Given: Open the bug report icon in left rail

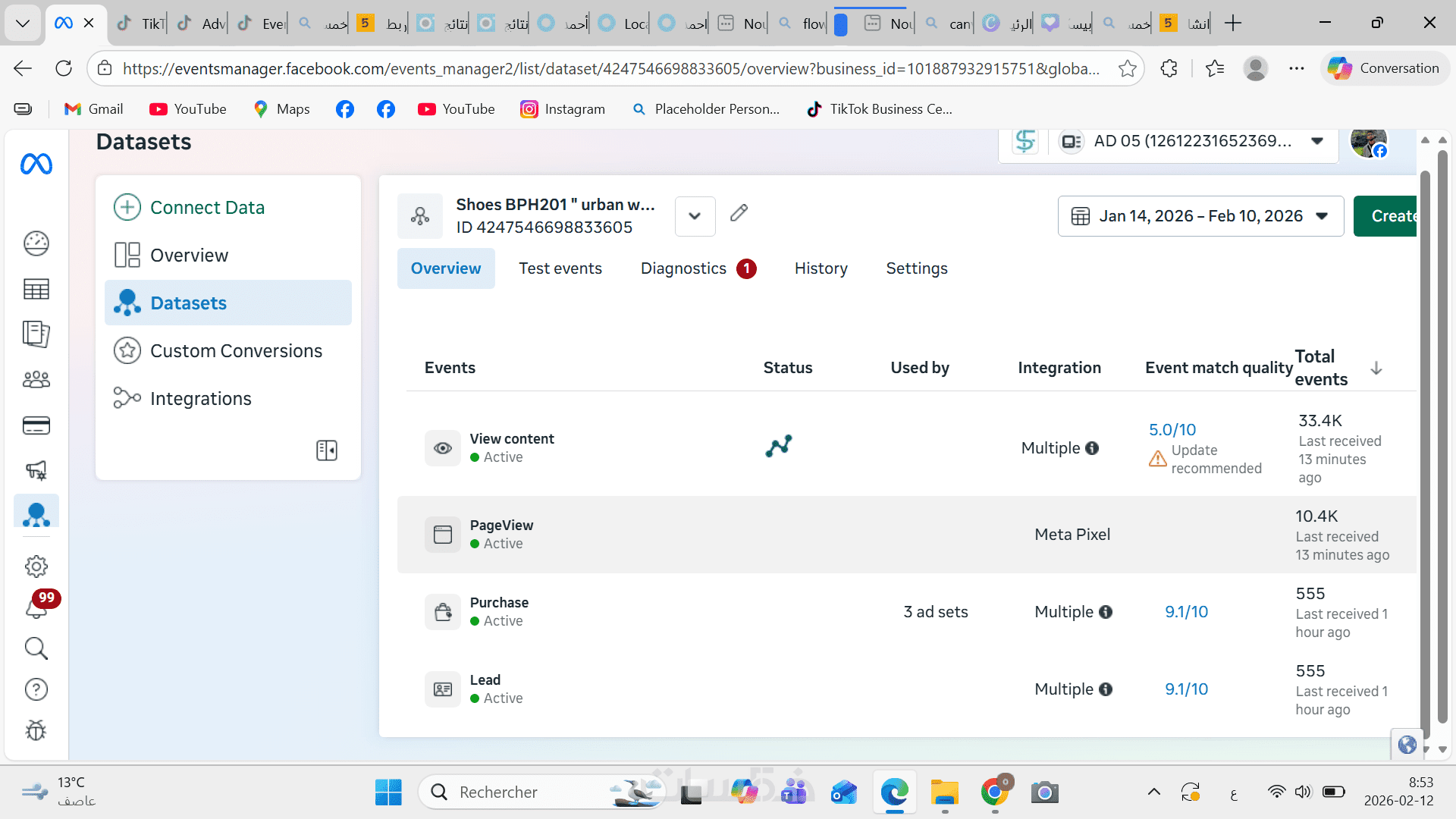Looking at the screenshot, I should [x=36, y=730].
